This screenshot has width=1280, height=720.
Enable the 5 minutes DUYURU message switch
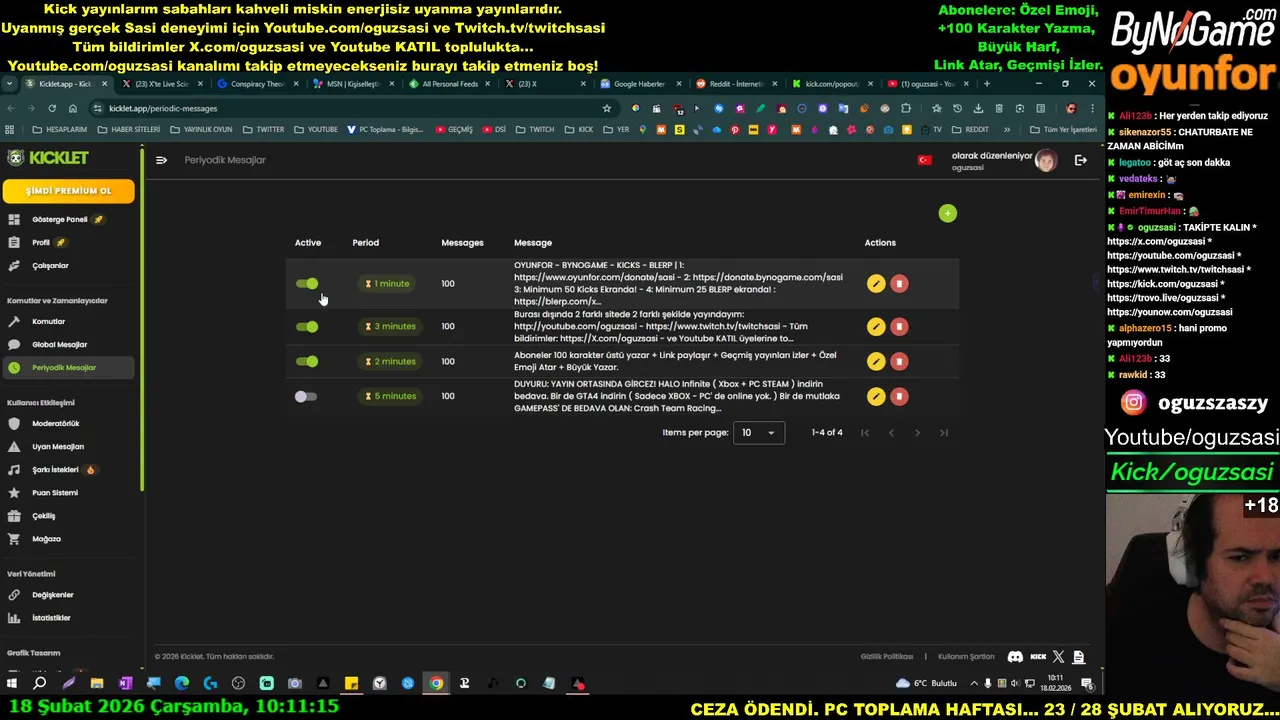[x=306, y=396]
